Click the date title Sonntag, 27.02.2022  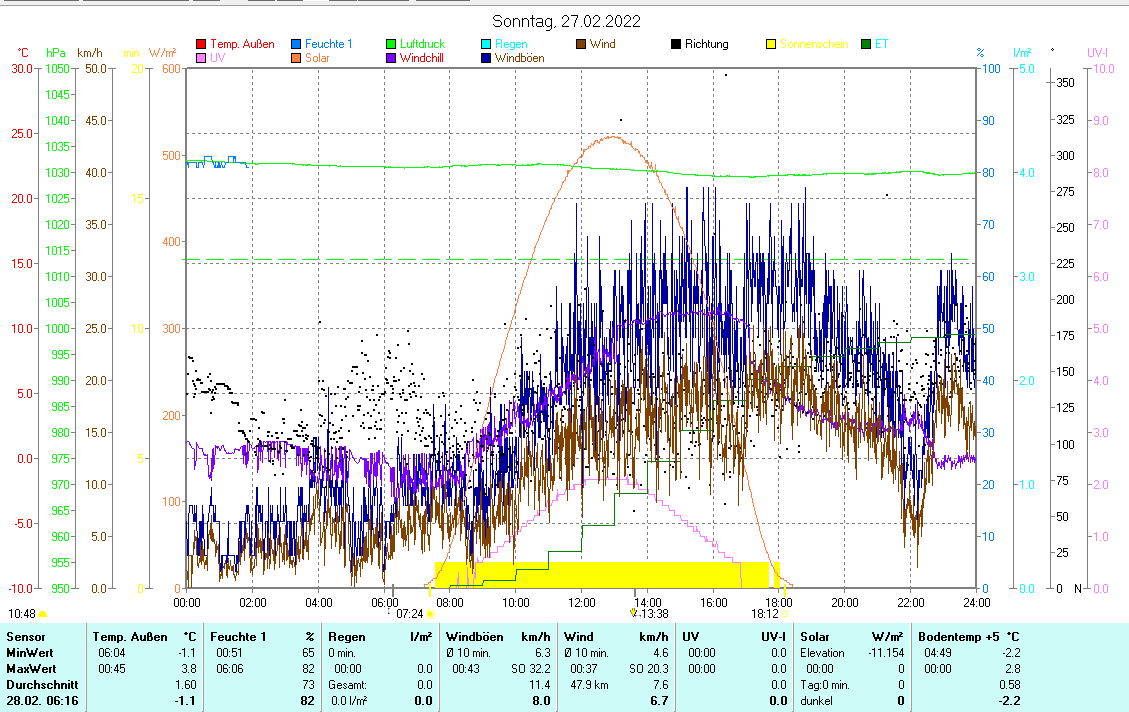pyautogui.click(x=566, y=21)
